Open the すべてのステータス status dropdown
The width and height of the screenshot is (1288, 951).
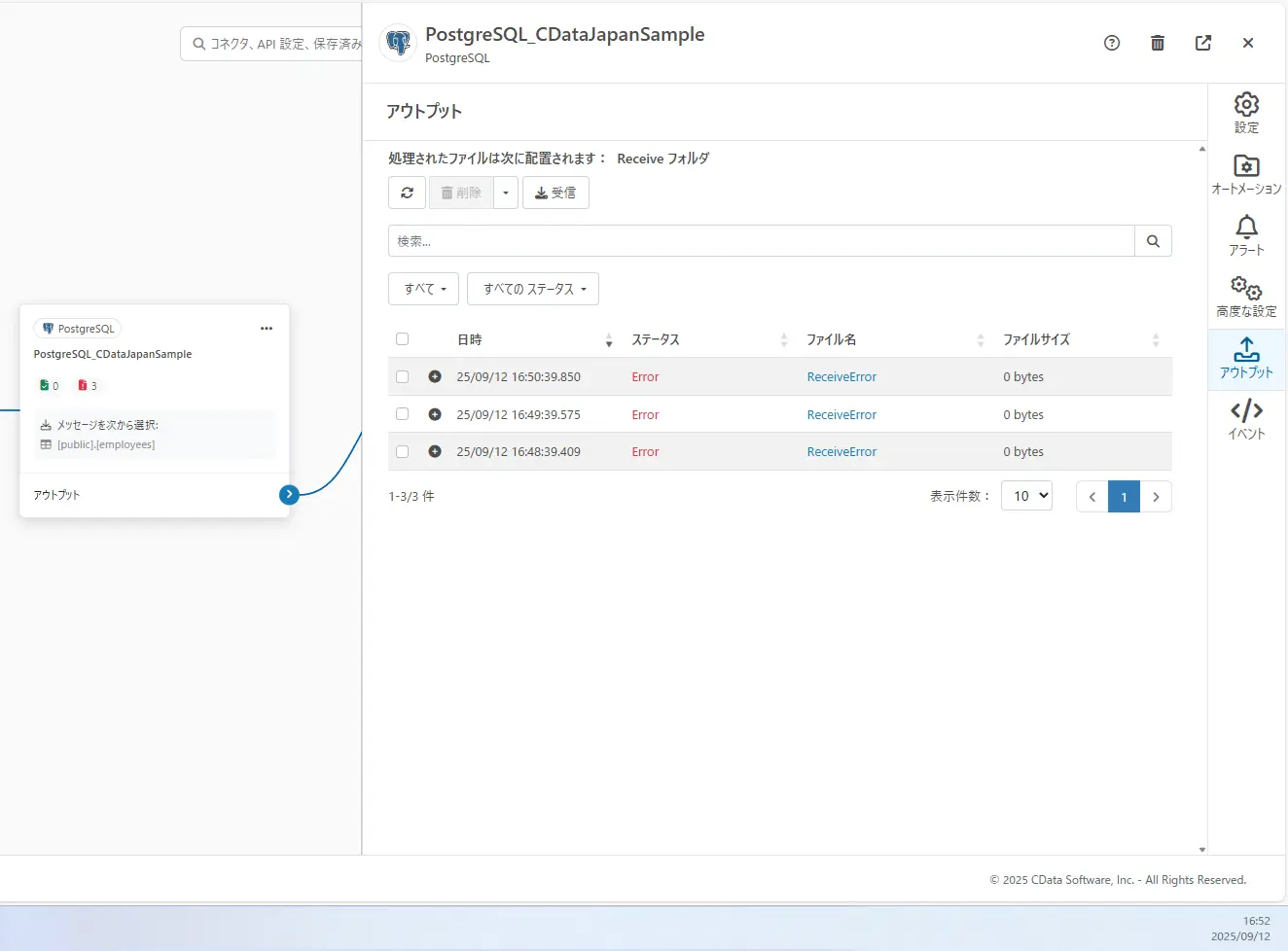[x=533, y=289]
